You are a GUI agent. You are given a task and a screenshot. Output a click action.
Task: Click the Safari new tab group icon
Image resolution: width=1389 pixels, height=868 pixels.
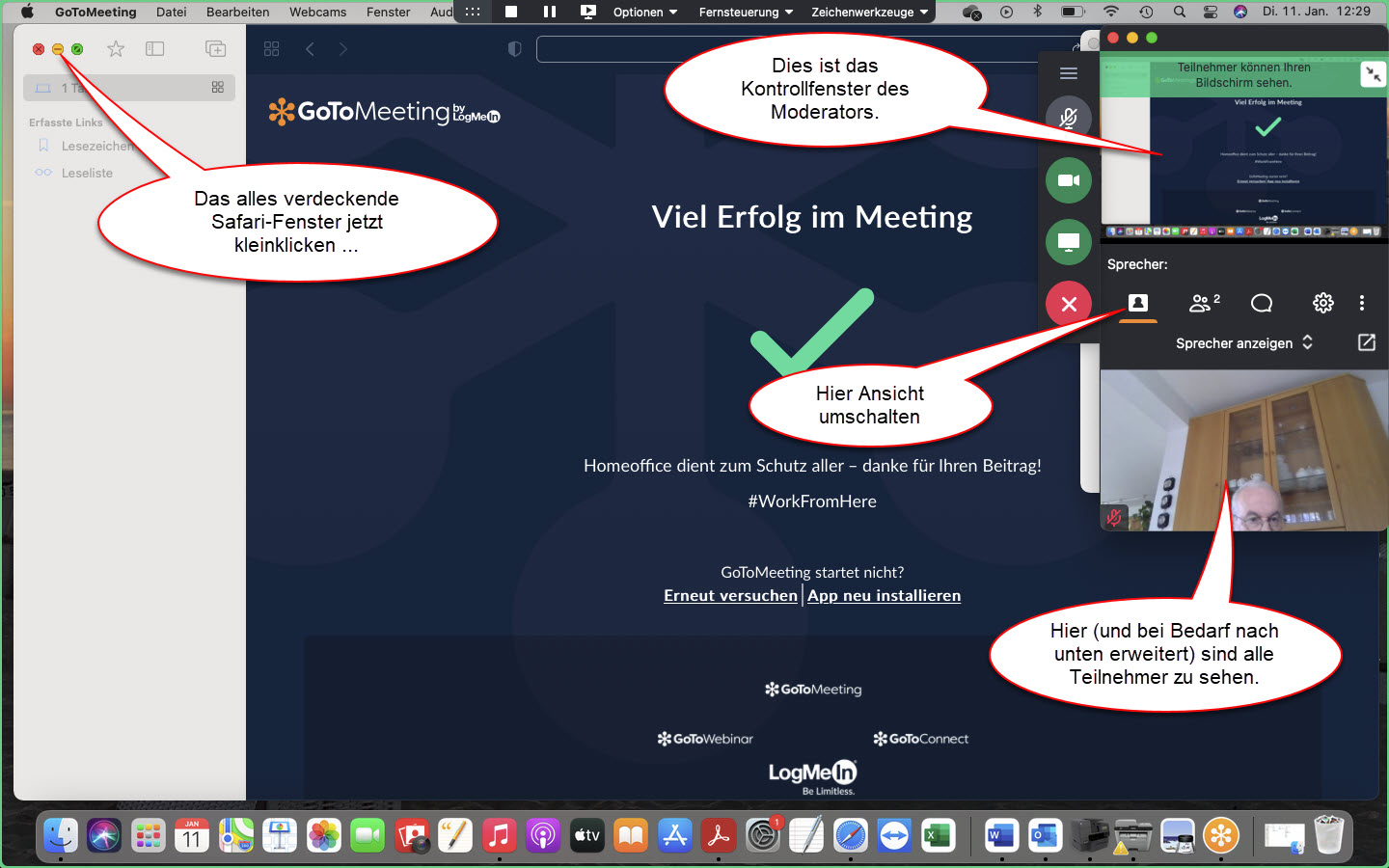(x=216, y=48)
